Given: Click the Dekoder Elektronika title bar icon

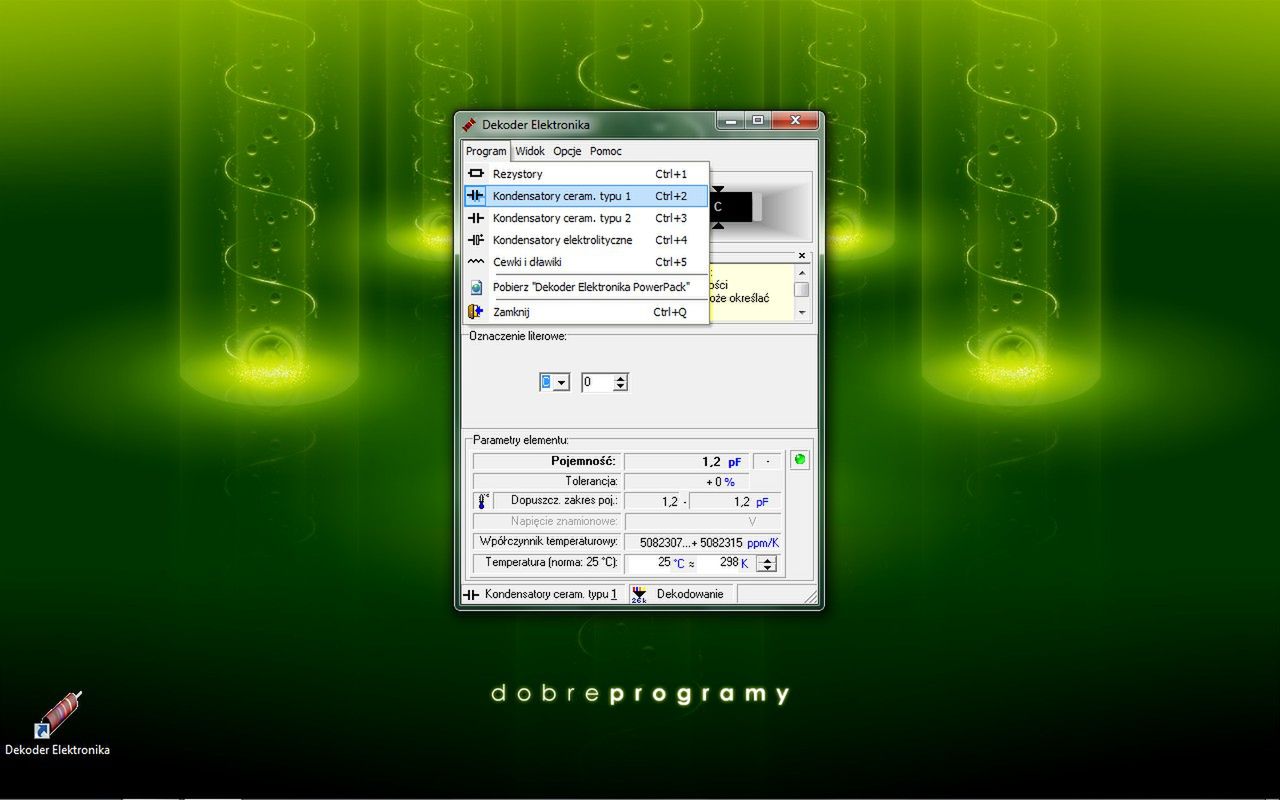Looking at the screenshot, I should pyautogui.click(x=469, y=124).
